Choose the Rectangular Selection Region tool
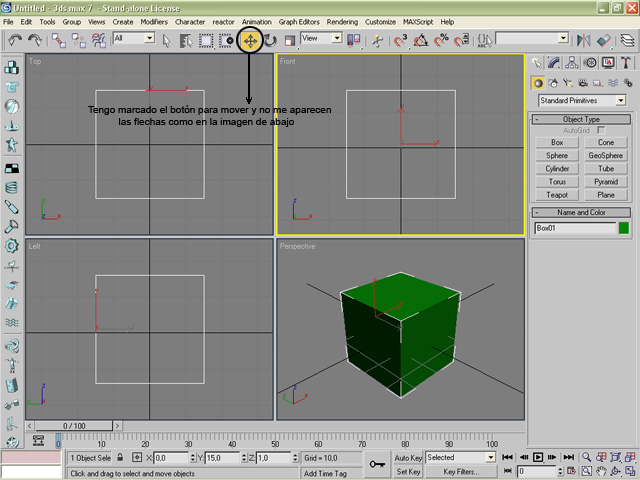This screenshot has width=640, height=480. (x=206, y=40)
